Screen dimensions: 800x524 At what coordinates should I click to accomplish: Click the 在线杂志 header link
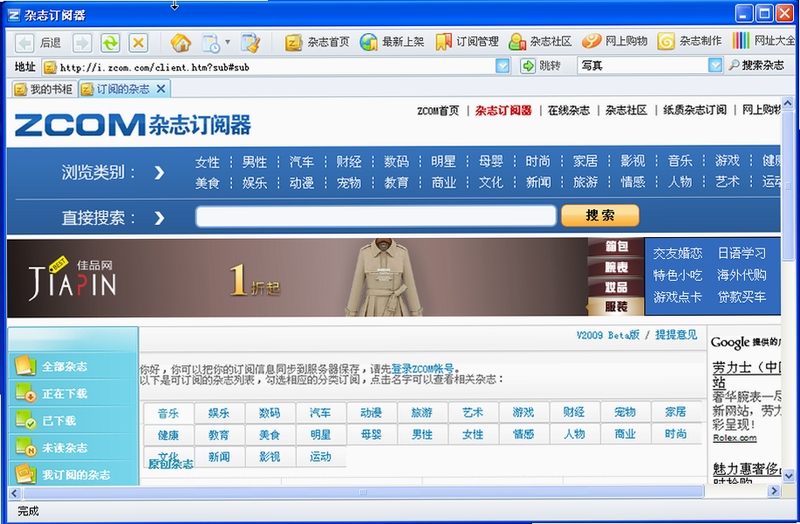pyautogui.click(x=568, y=110)
